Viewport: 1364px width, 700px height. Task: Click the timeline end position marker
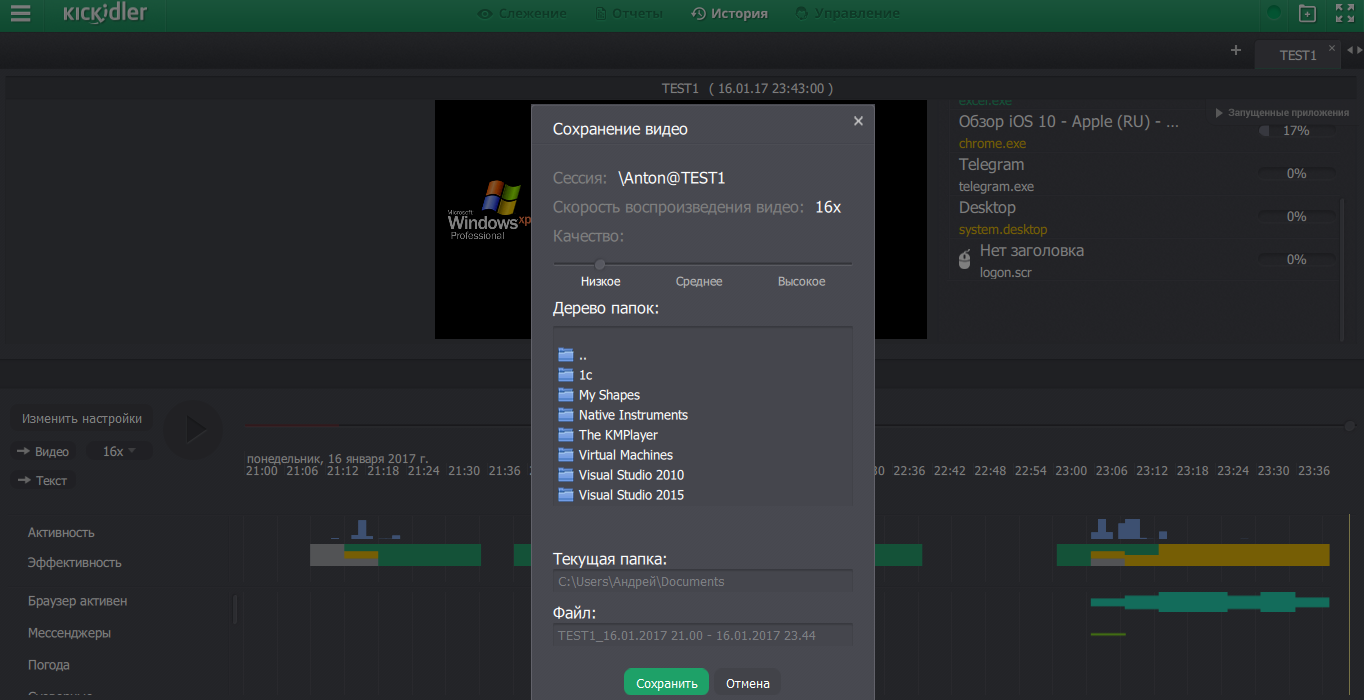1350,426
